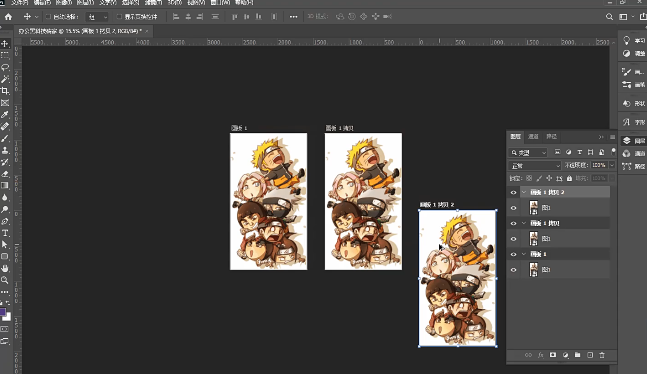Toggle lock all padlock icon
The image size is (647, 374).
pos(569,178)
